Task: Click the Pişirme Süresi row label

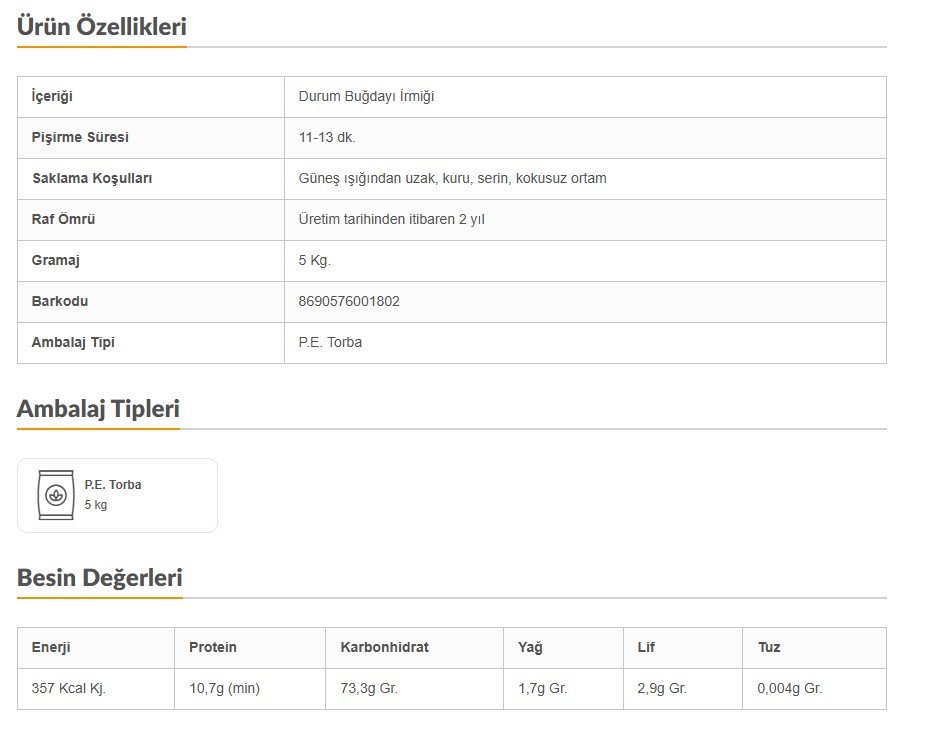Action: pyautogui.click(x=80, y=138)
